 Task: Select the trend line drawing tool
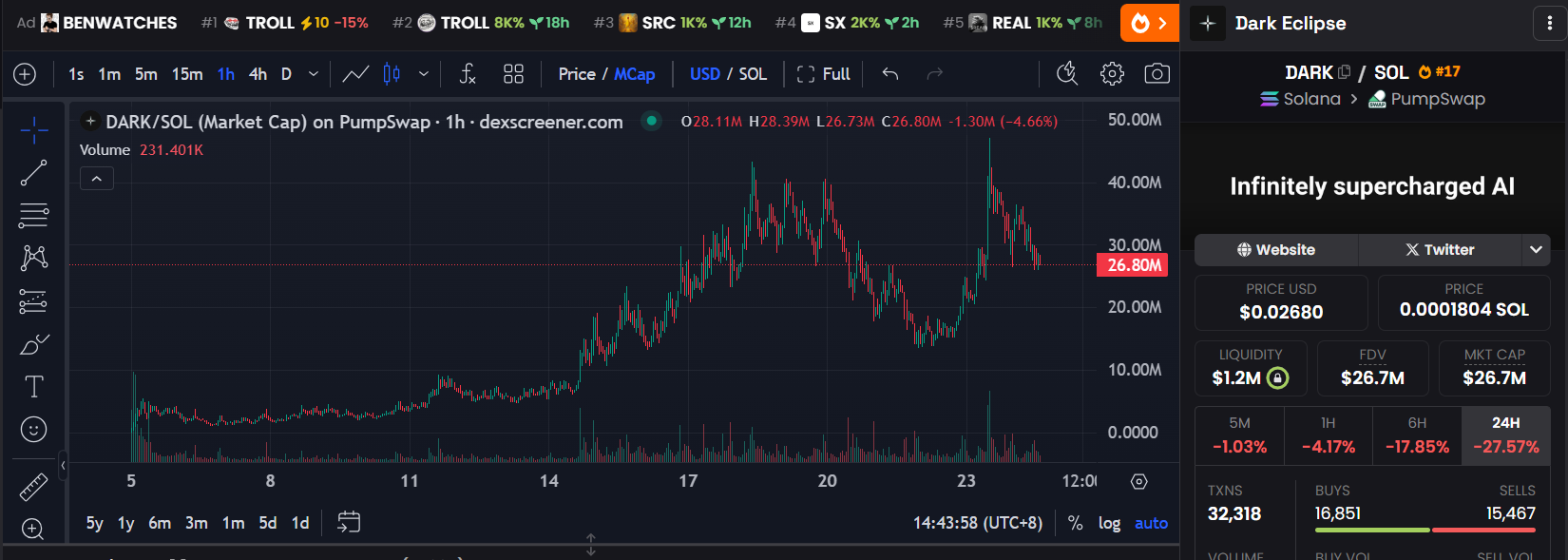tap(33, 173)
